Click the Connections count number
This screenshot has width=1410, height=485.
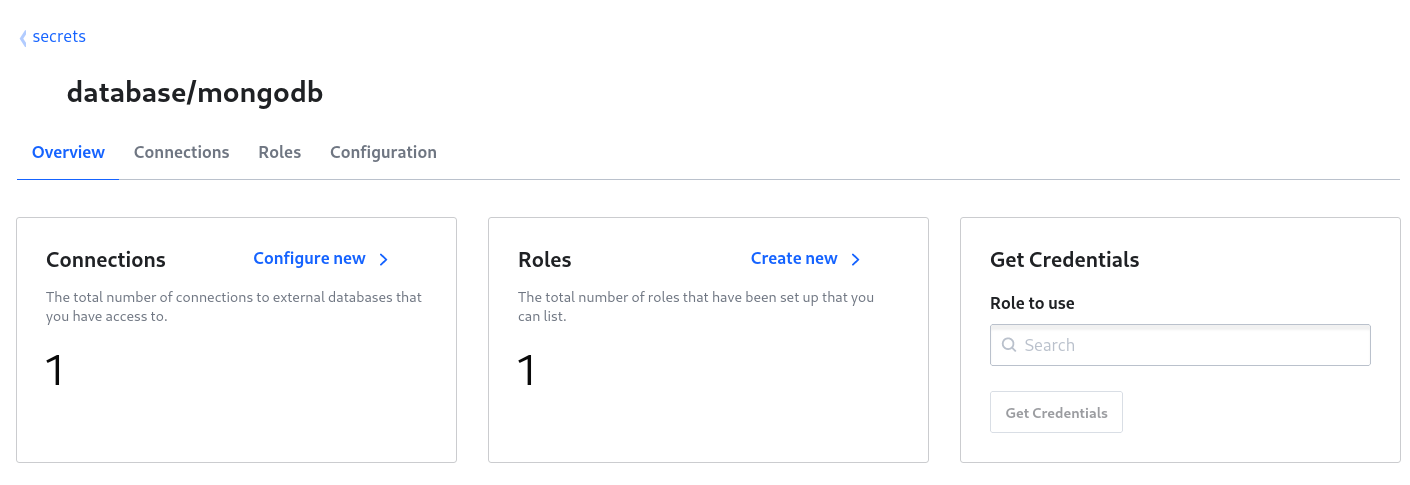click(55, 371)
